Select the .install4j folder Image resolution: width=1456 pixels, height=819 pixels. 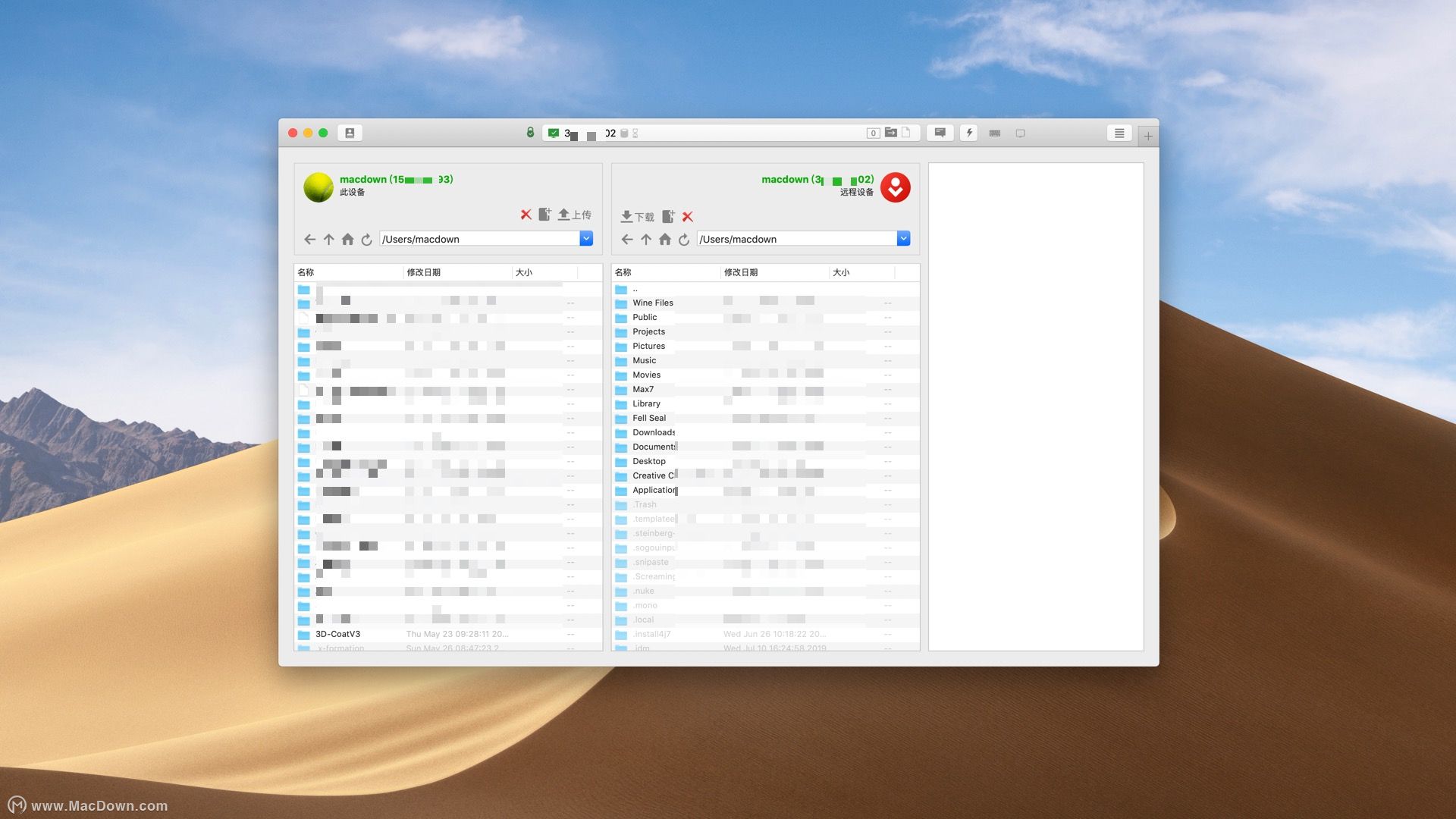coord(765,634)
